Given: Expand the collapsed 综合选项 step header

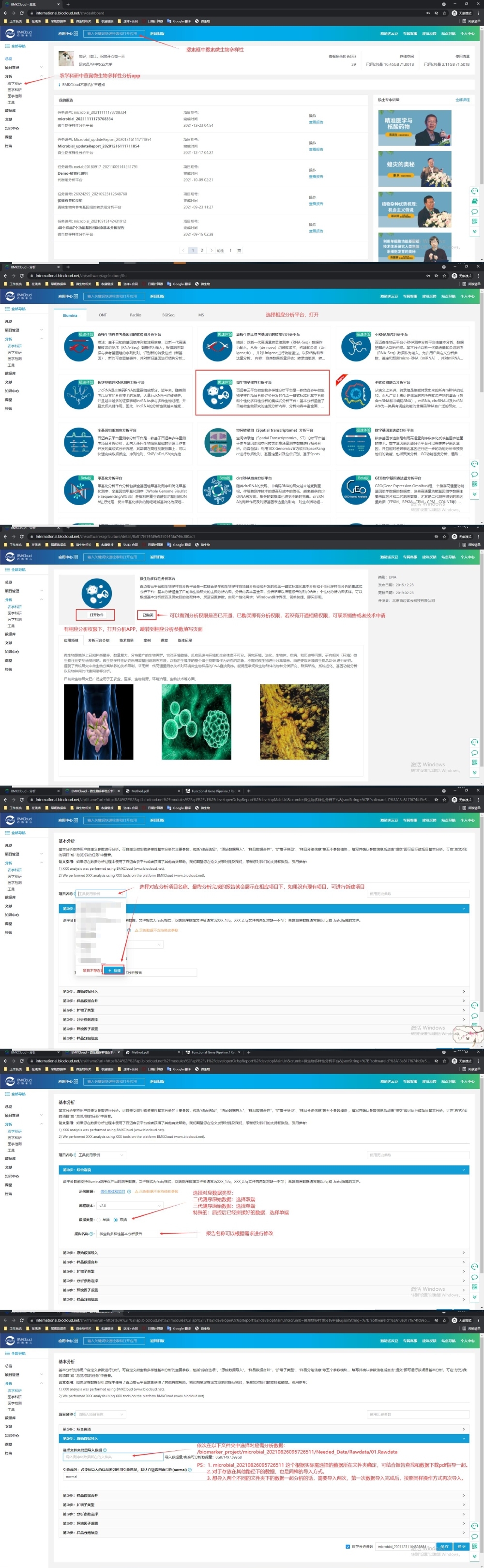Looking at the screenshot, I should [x=264, y=1429].
